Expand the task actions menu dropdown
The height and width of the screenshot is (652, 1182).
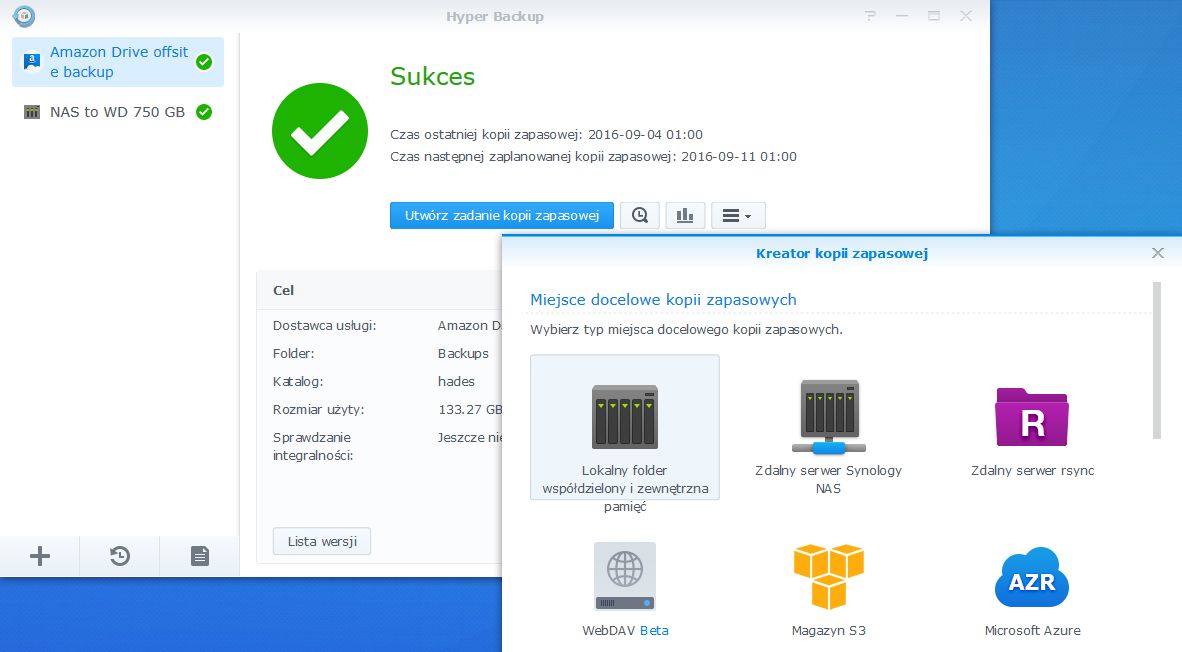click(x=738, y=216)
